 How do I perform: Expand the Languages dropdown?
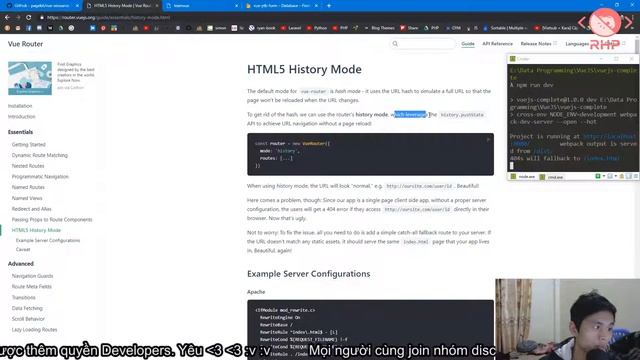pos(577,44)
